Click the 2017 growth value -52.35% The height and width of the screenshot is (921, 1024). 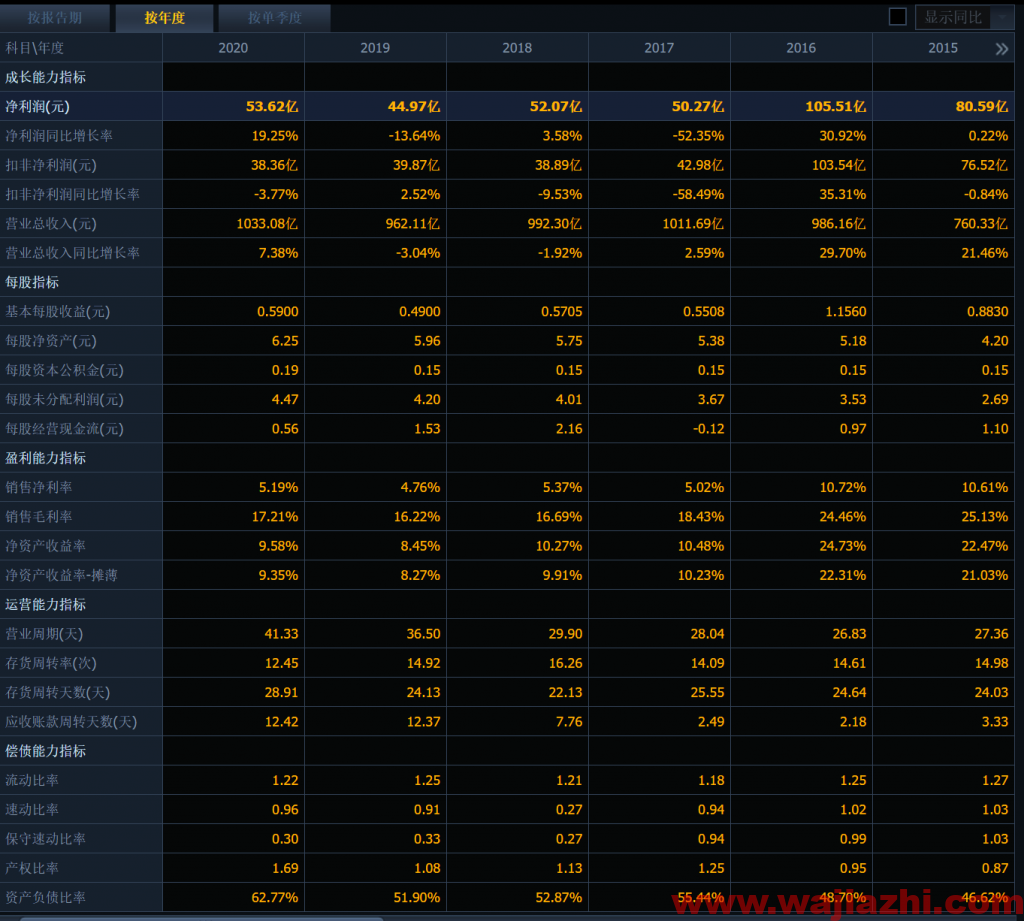[x=698, y=136]
